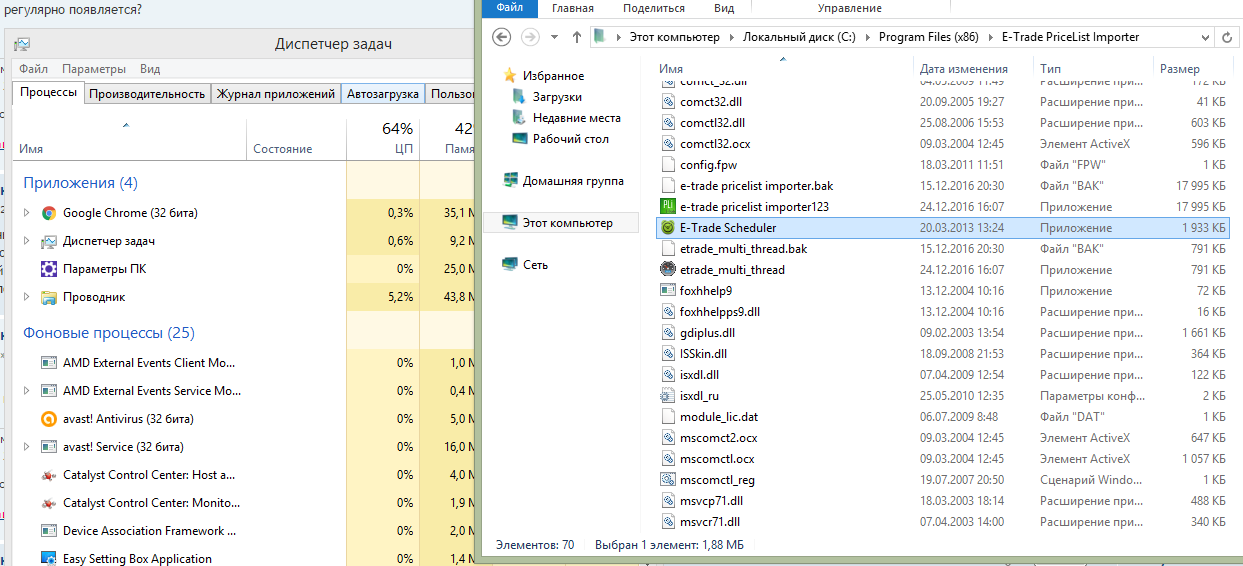
Task: Click the foxhhelp9 application icon
Action: coord(669,291)
